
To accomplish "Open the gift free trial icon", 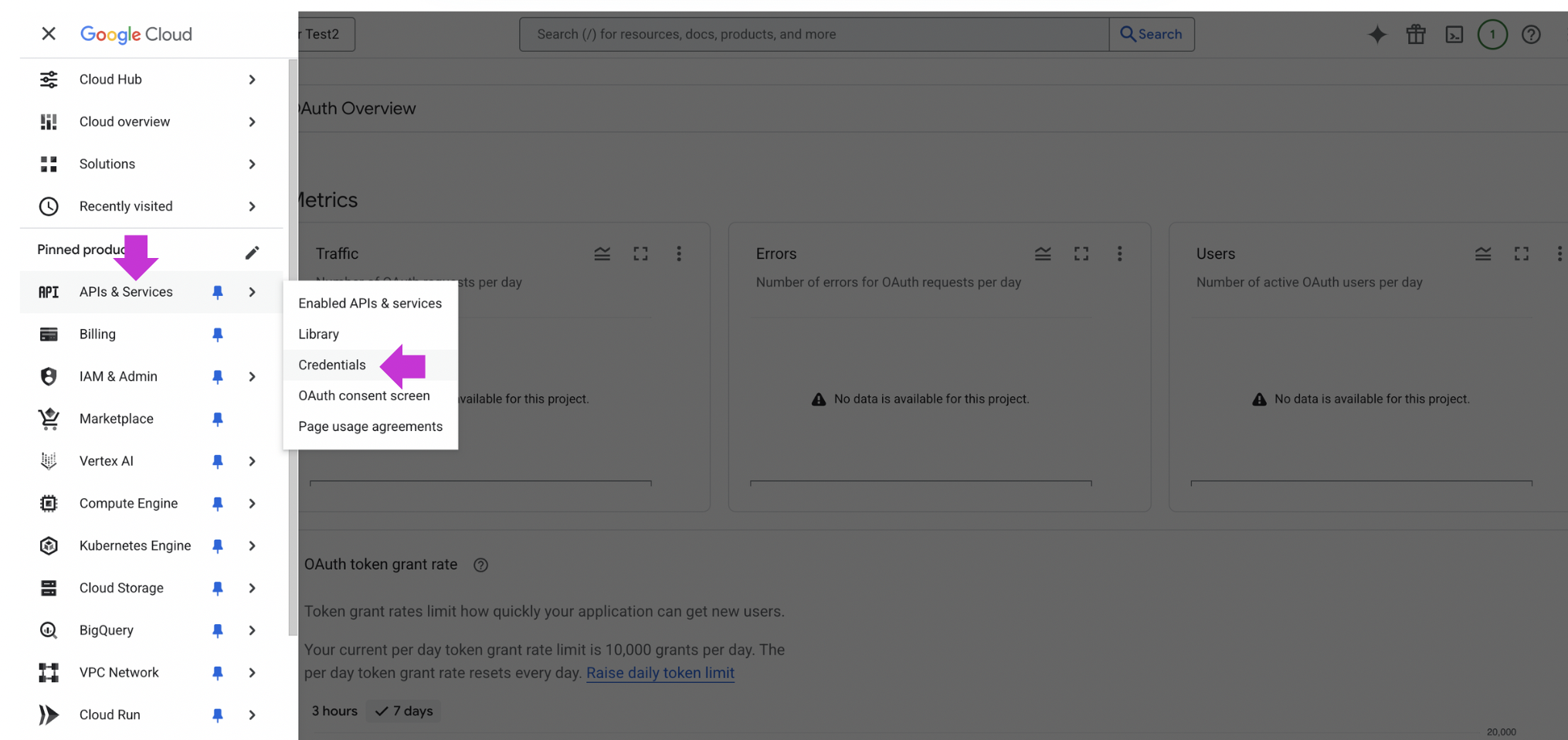I will (x=1416, y=34).
